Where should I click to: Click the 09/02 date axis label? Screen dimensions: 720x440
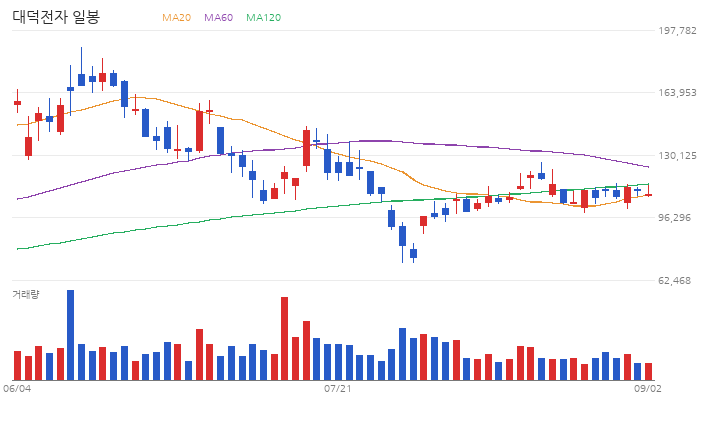tap(648, 389)
